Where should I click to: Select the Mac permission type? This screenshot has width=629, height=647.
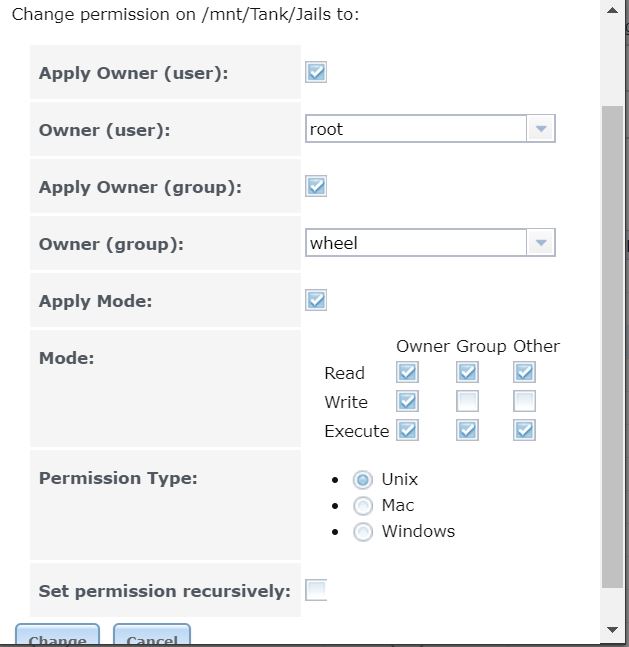[x=364, y=506]
